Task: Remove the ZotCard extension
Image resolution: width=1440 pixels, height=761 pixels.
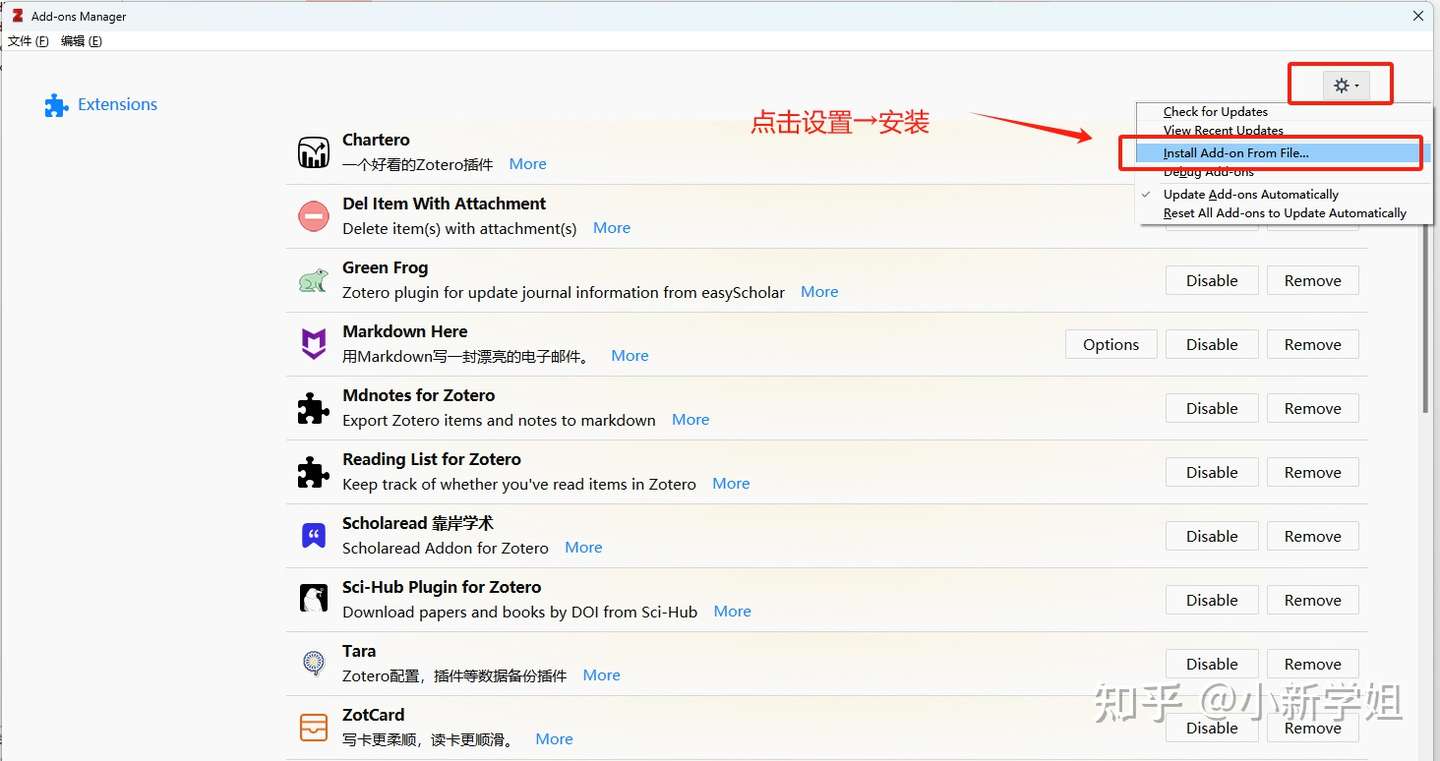Action: coord(1313,728)
